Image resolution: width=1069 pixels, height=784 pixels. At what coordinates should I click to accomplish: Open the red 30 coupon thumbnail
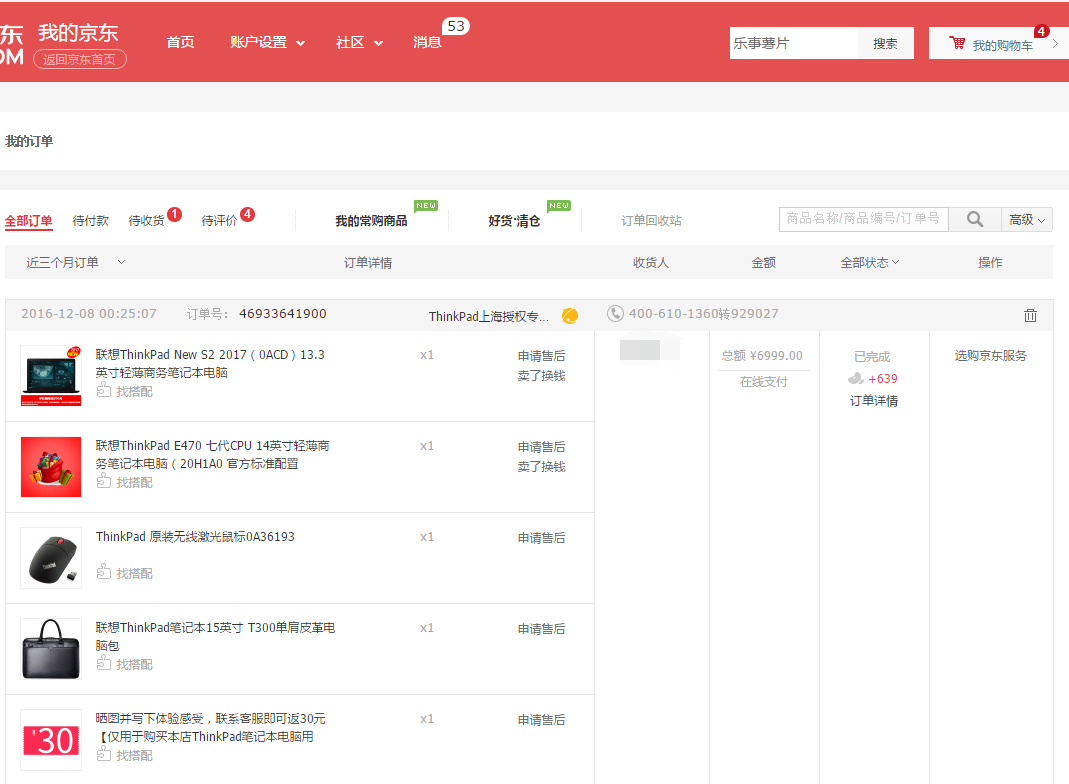[51, 740]
